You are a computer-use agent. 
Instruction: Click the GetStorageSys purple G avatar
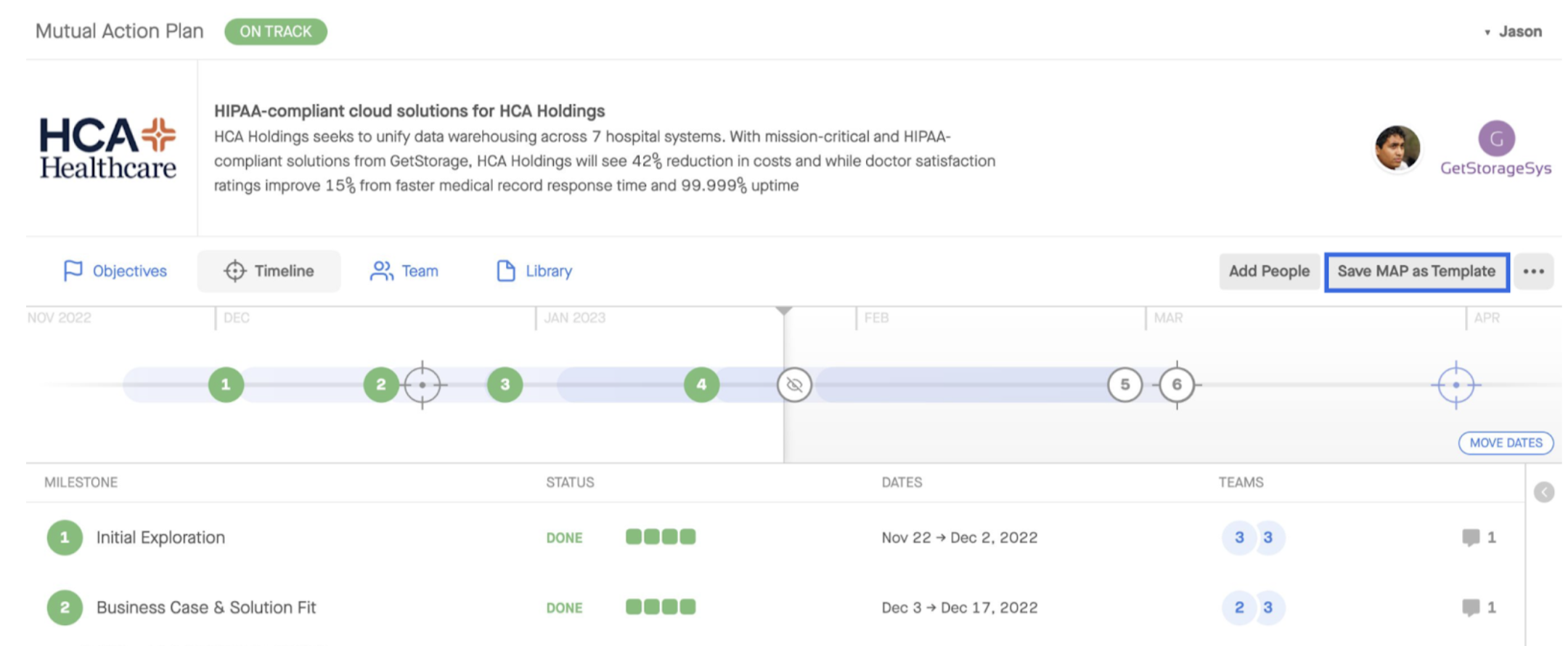[1496, 139]
